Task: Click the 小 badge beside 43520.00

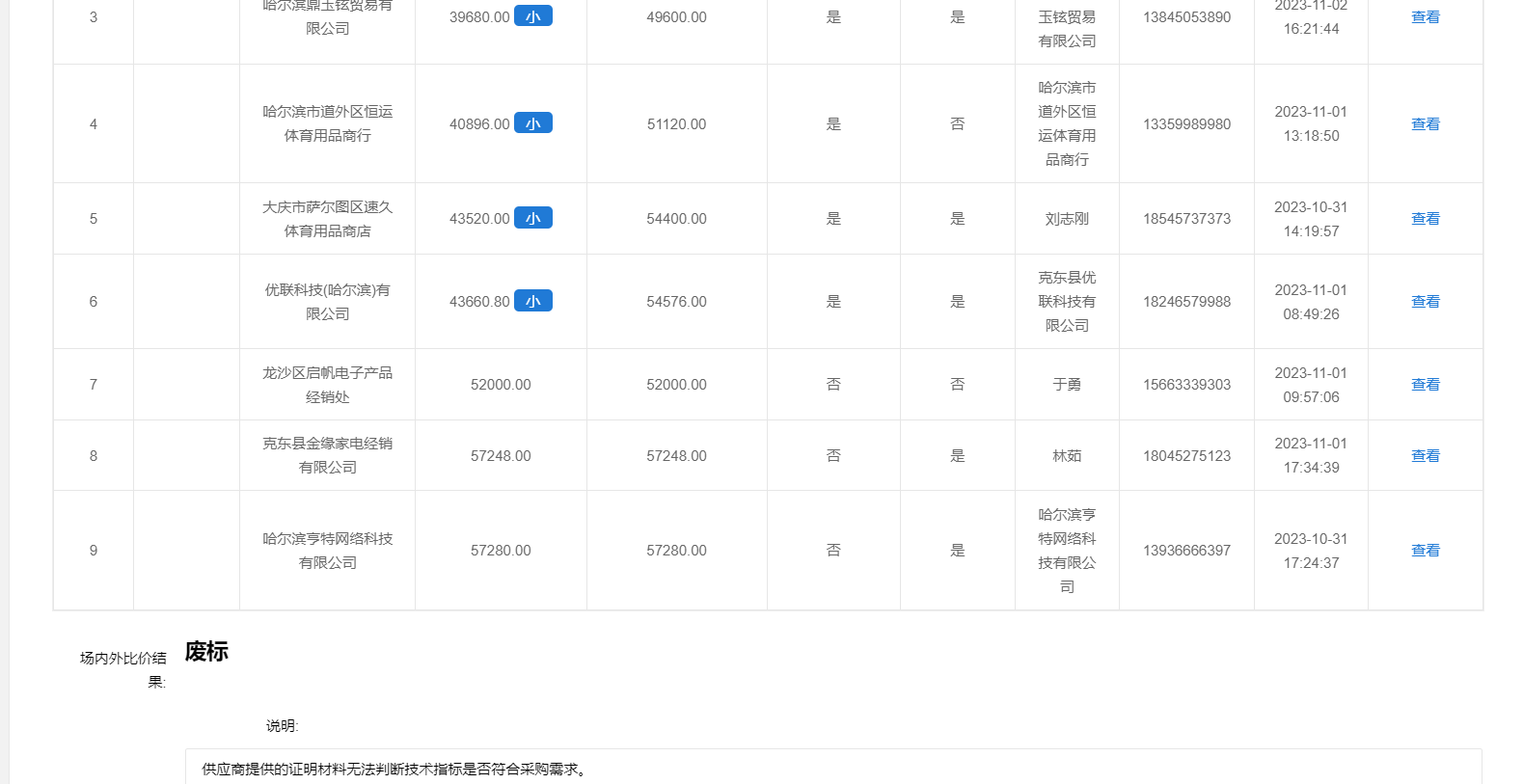Action: (x=532, y=218)
